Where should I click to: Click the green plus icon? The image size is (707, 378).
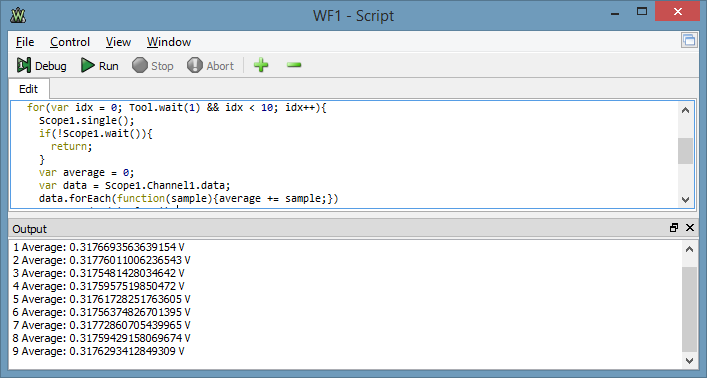261,65
